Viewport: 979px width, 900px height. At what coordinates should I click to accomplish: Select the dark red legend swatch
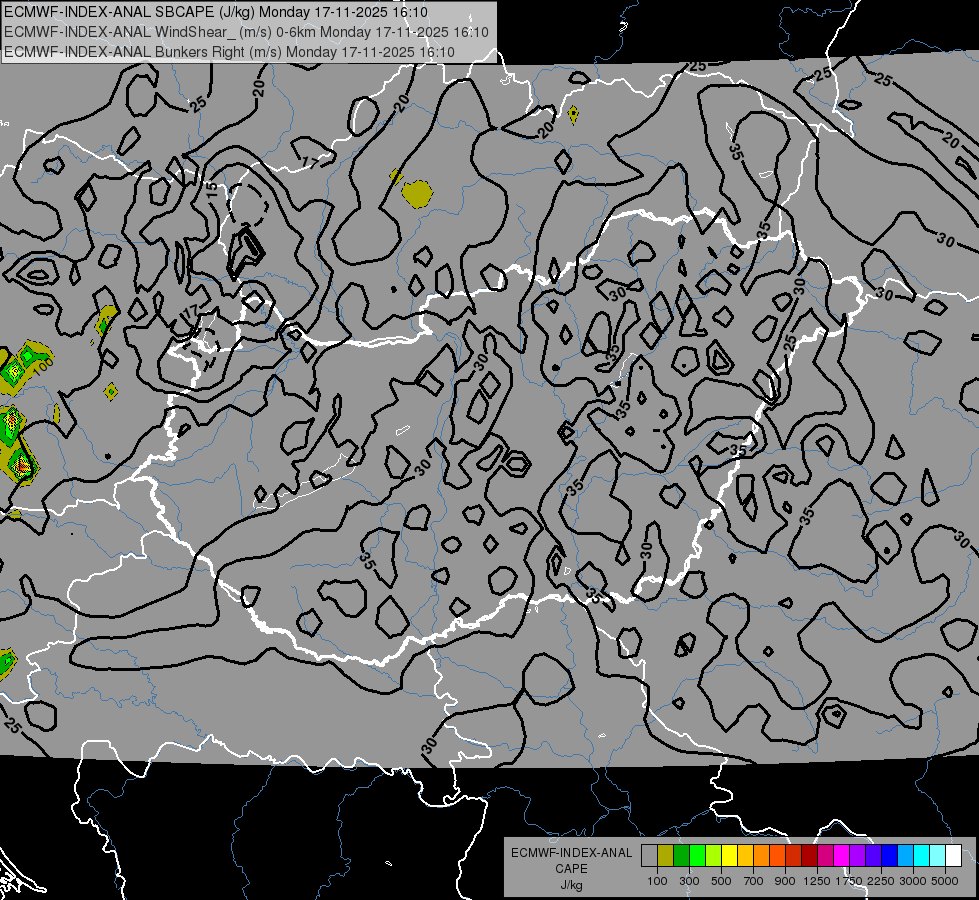[x=809, y=856]
